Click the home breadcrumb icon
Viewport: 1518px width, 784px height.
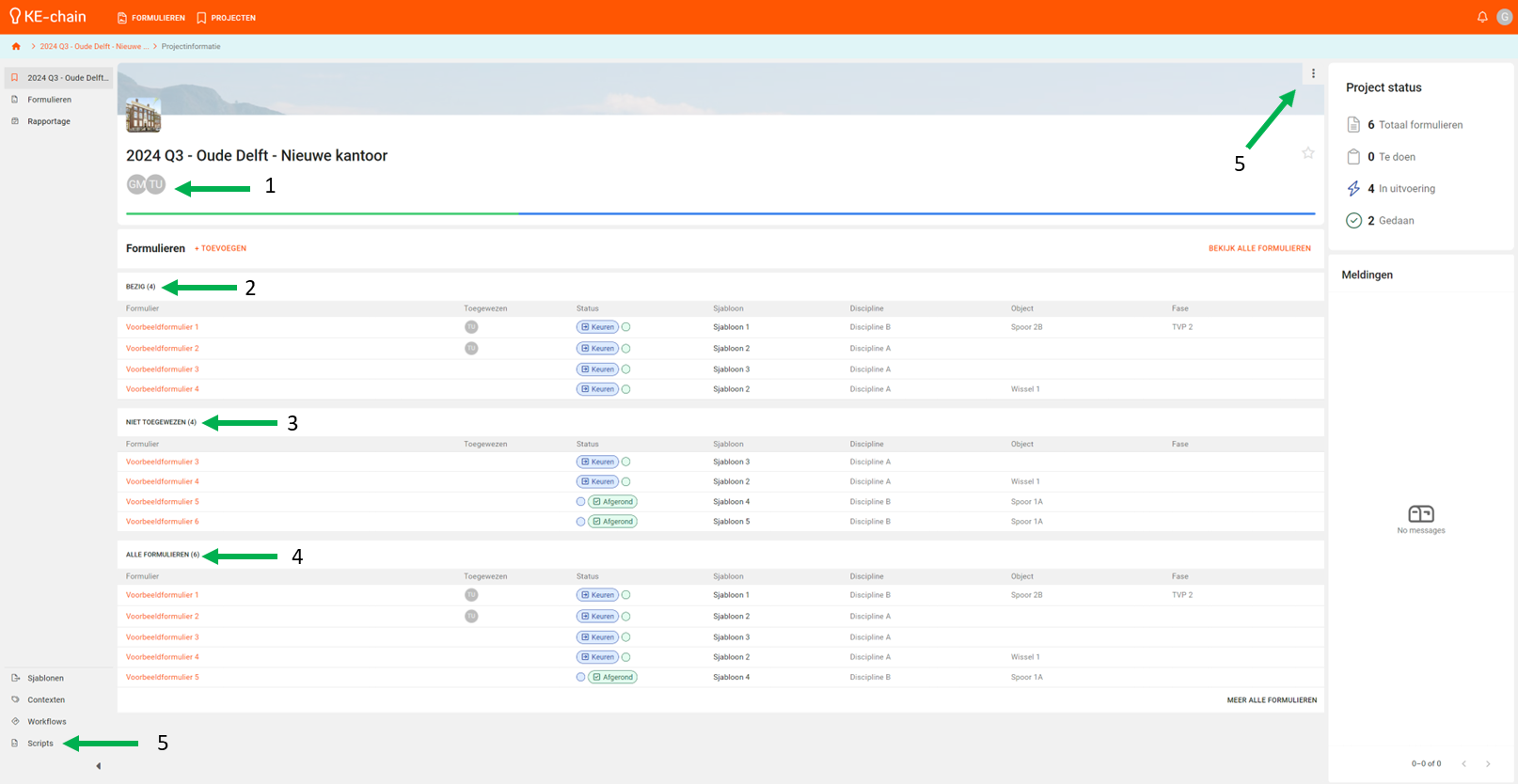point(16,46)
